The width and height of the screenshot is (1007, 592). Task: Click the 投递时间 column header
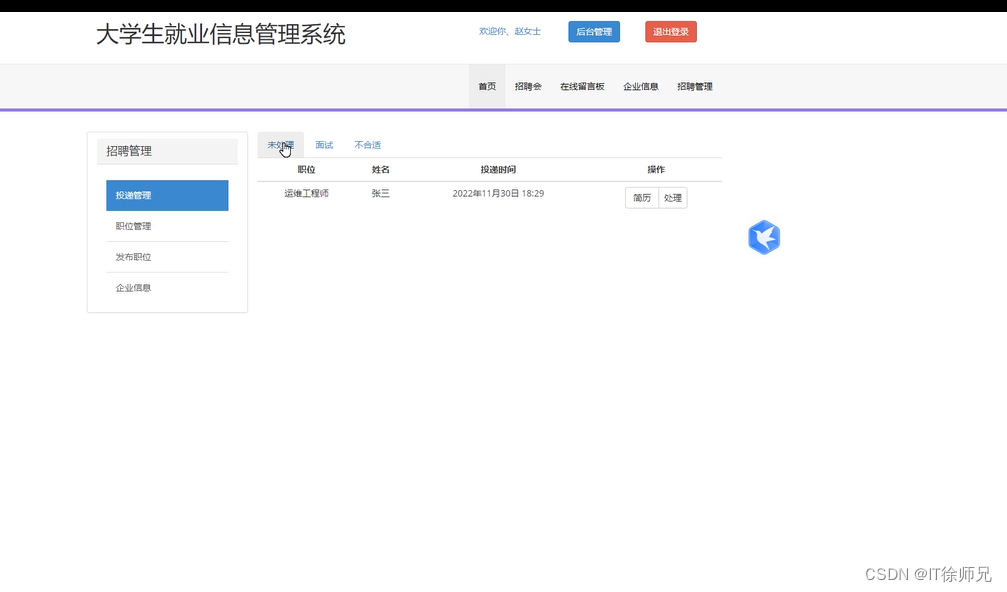pyautogui.click(x=498, y=170)
